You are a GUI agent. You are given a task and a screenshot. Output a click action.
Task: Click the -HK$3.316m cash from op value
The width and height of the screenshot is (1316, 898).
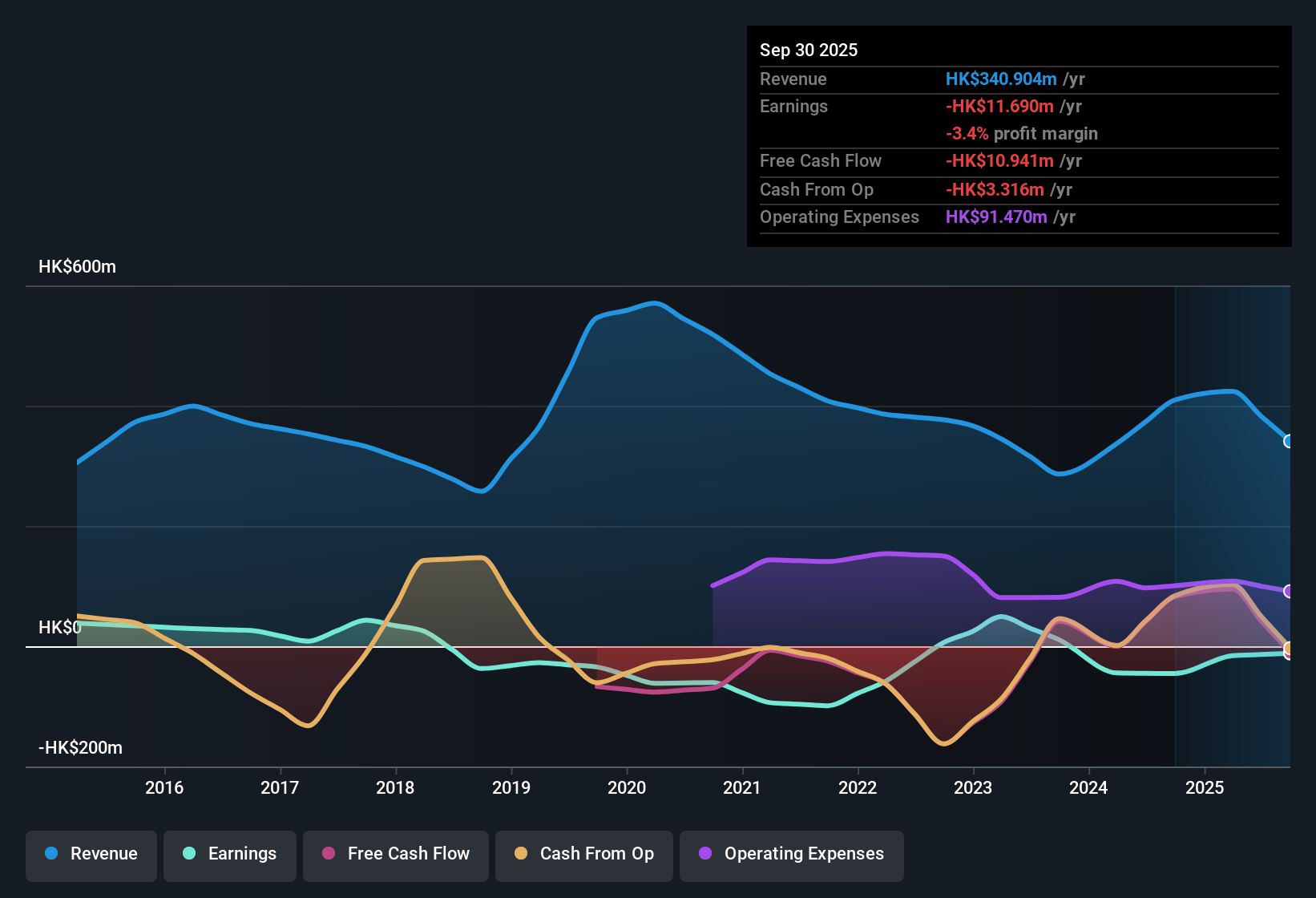[x=995, y=189]
